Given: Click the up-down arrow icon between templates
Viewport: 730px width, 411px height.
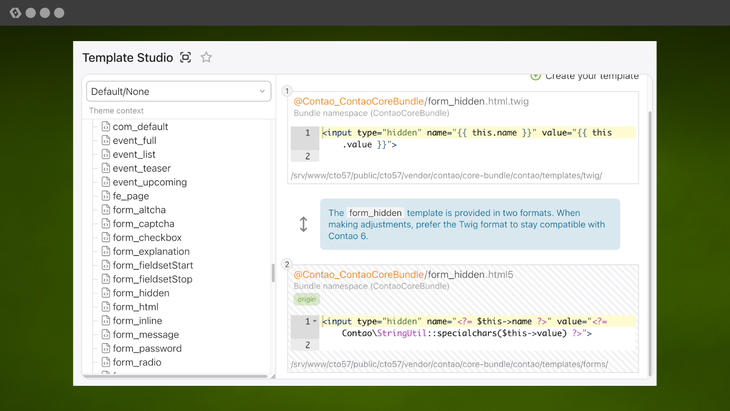Looking at the screenshot, I should [303, 224].
